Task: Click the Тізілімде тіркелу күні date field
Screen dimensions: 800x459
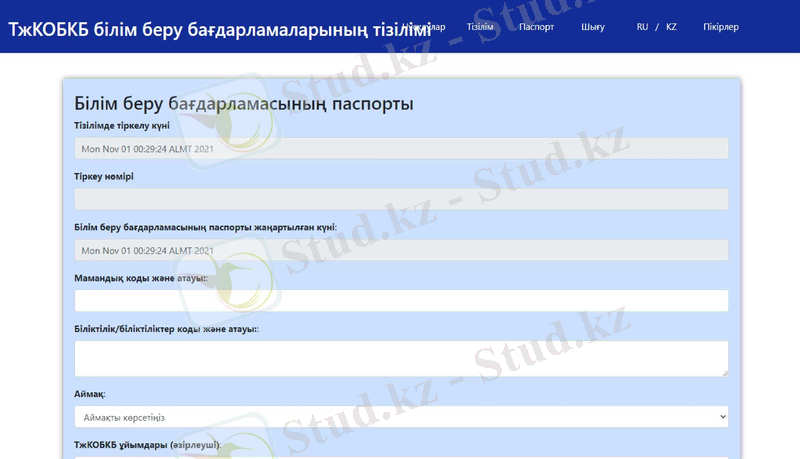Action: coord(401,149)
